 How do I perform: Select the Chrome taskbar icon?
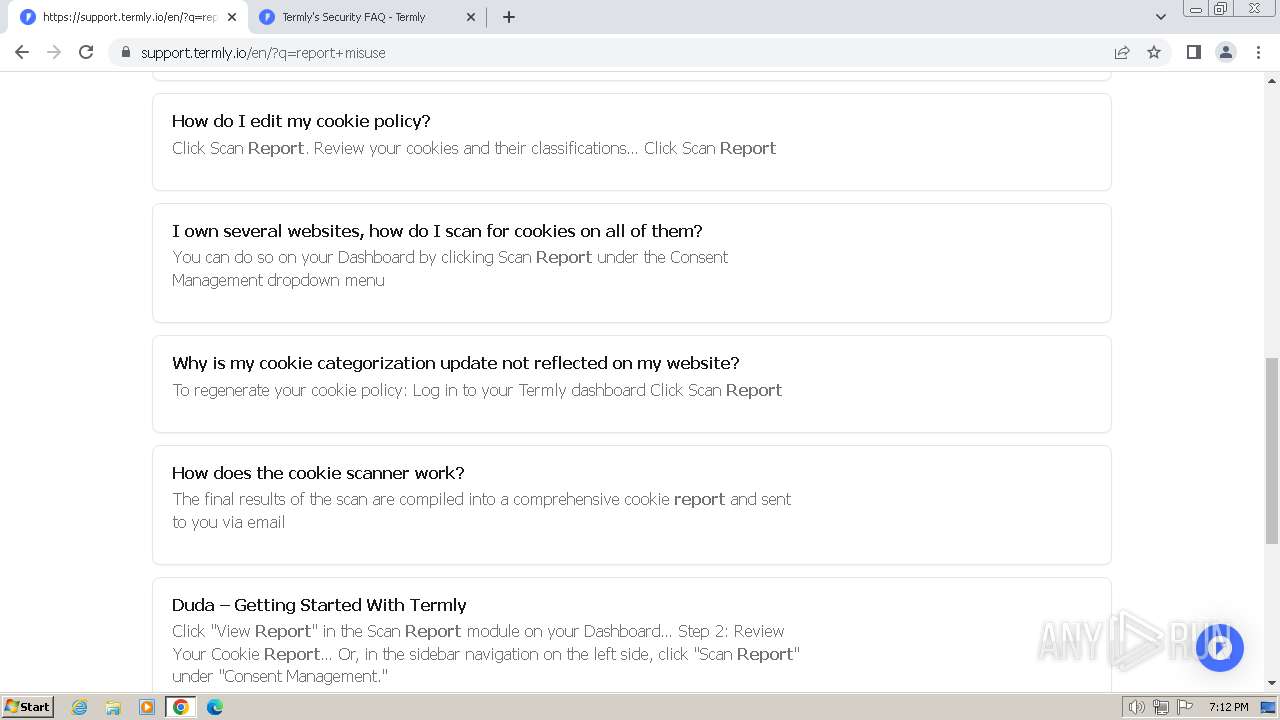coord(180,707)
